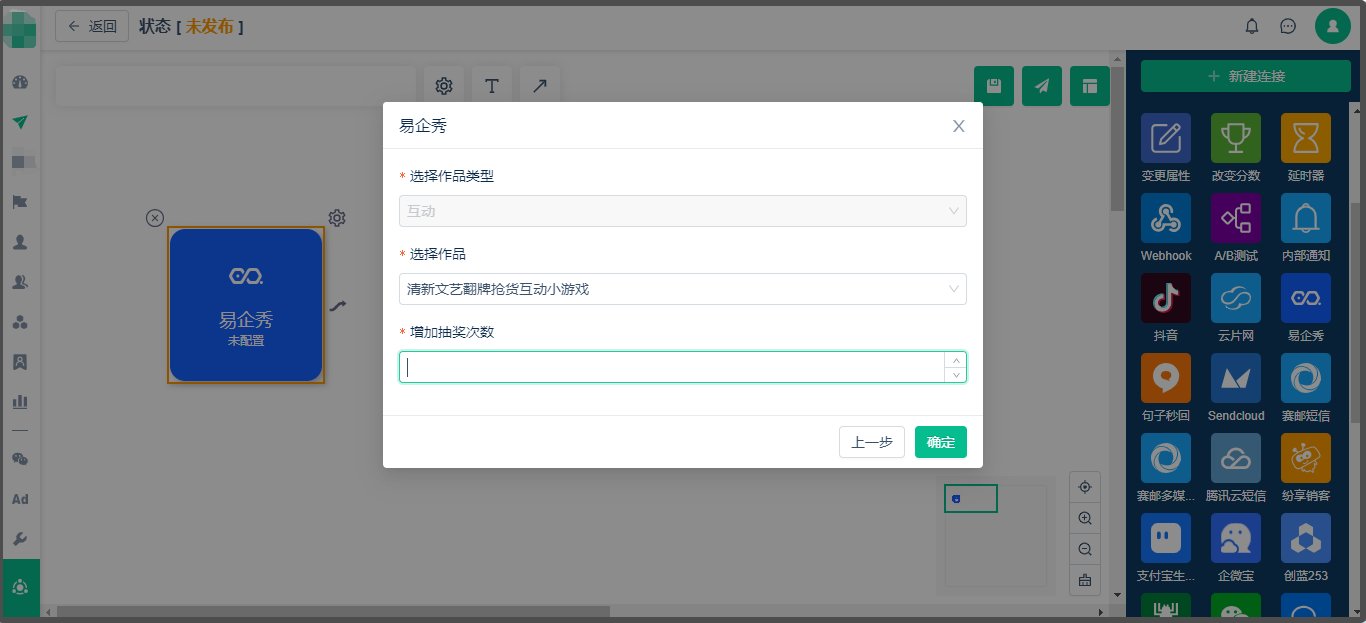This screenshot has height=623, width=1366.
Task: Click 上一步 to go back a step
Action: pyautogui.click(x=872, y=442)
